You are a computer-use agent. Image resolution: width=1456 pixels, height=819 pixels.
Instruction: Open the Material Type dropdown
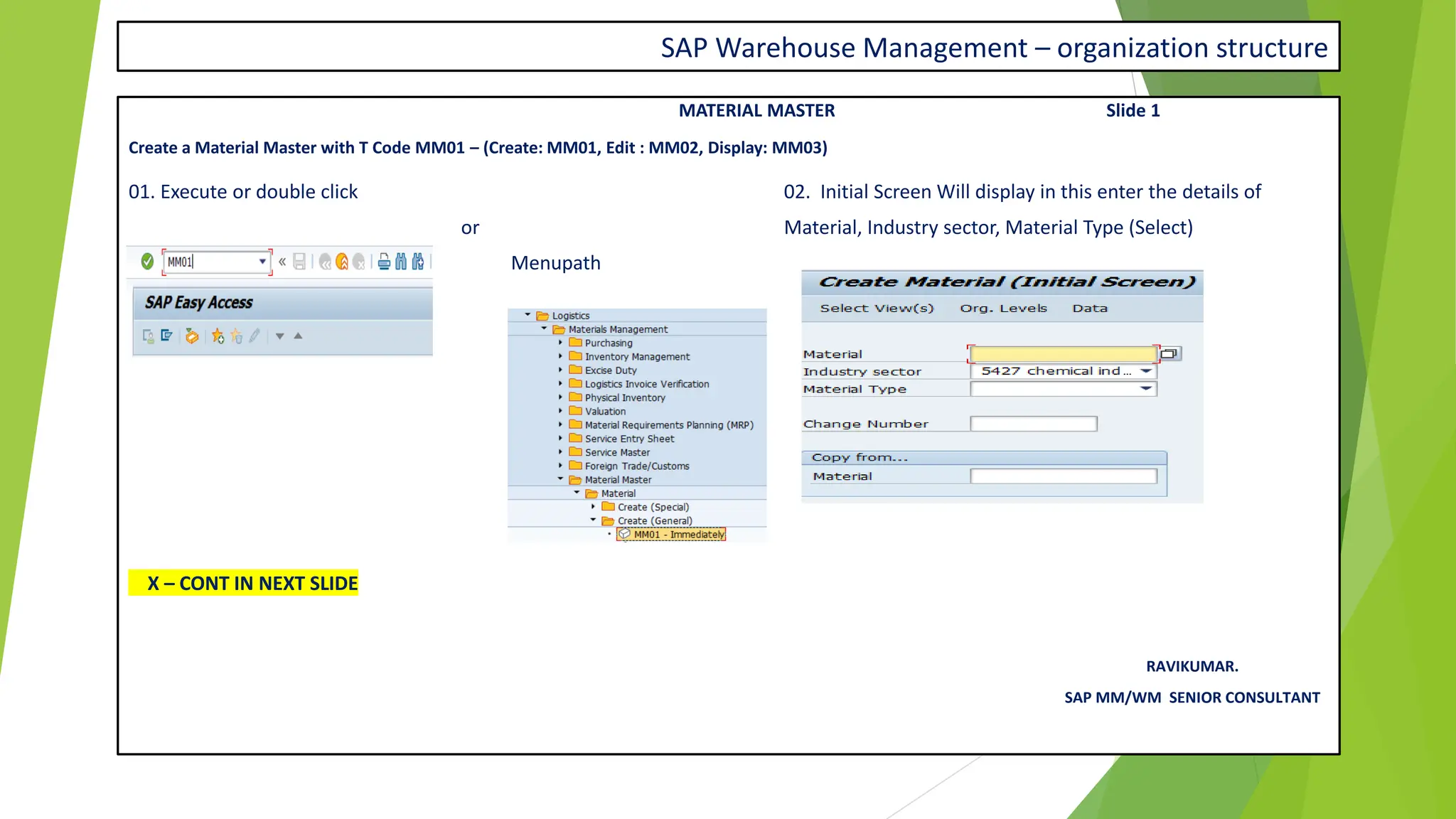pos(1146,389)
